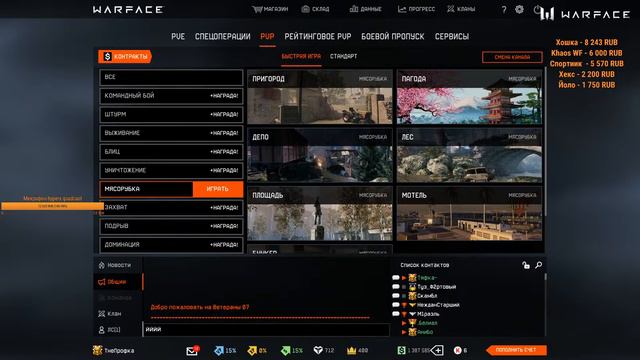
Task: Open the Клан chat channel icon
Action: tap(102, 313)
